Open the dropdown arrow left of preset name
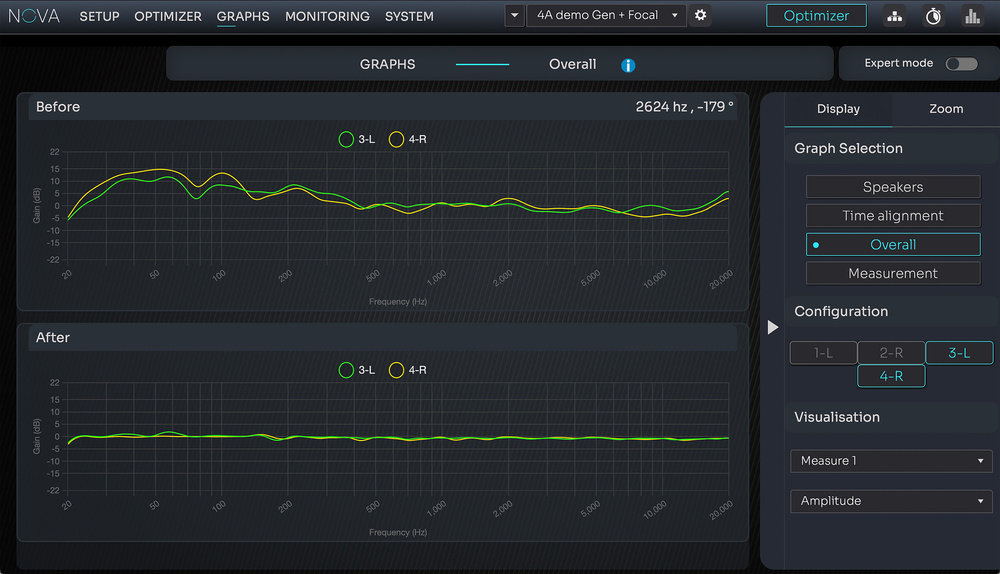Screen dimensions: 1000x574 tap(514, 15)
